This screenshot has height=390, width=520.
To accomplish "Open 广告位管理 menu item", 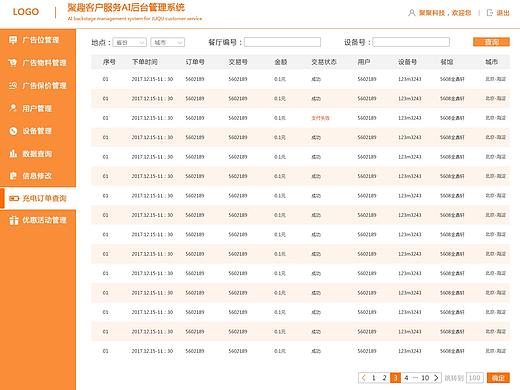I will click(38, 40).
